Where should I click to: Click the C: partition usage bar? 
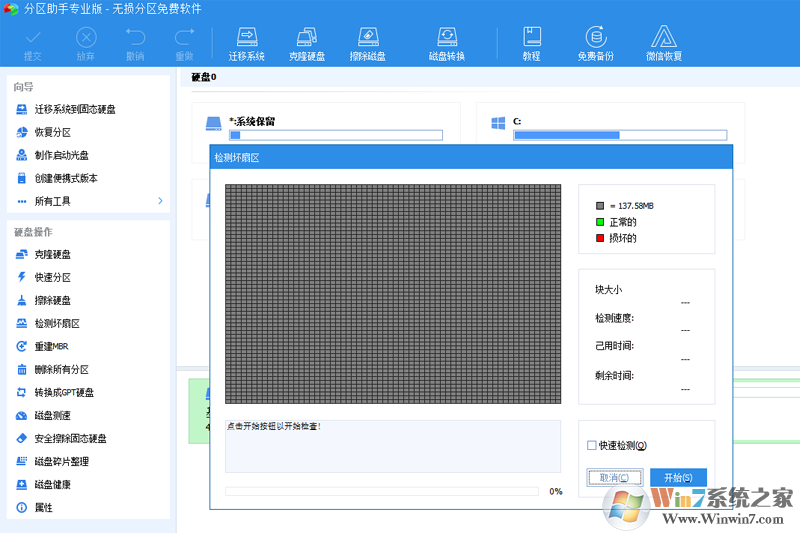point(620,135)
